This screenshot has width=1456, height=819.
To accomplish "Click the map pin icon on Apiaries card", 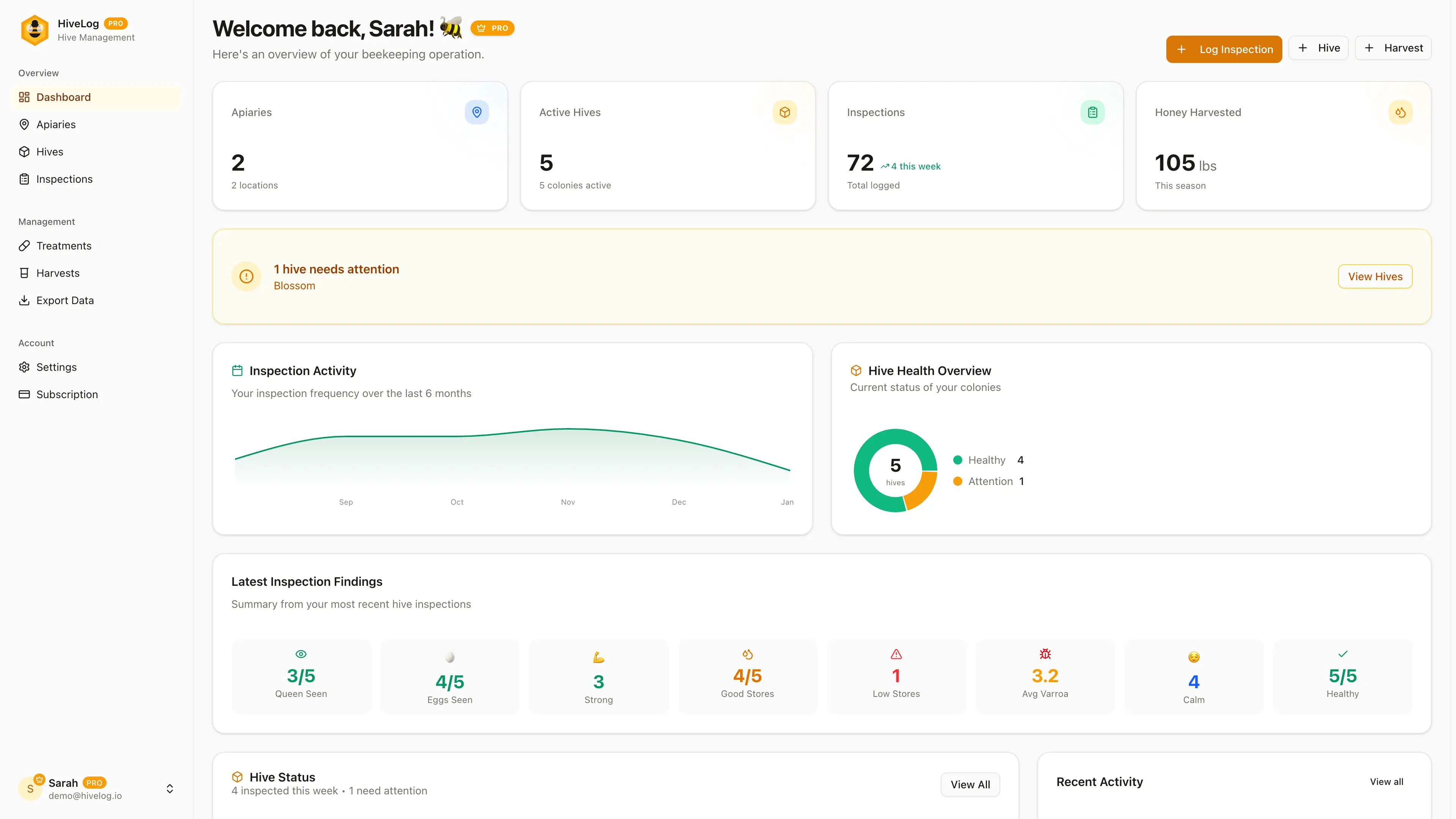I will [x=477, y=112].
